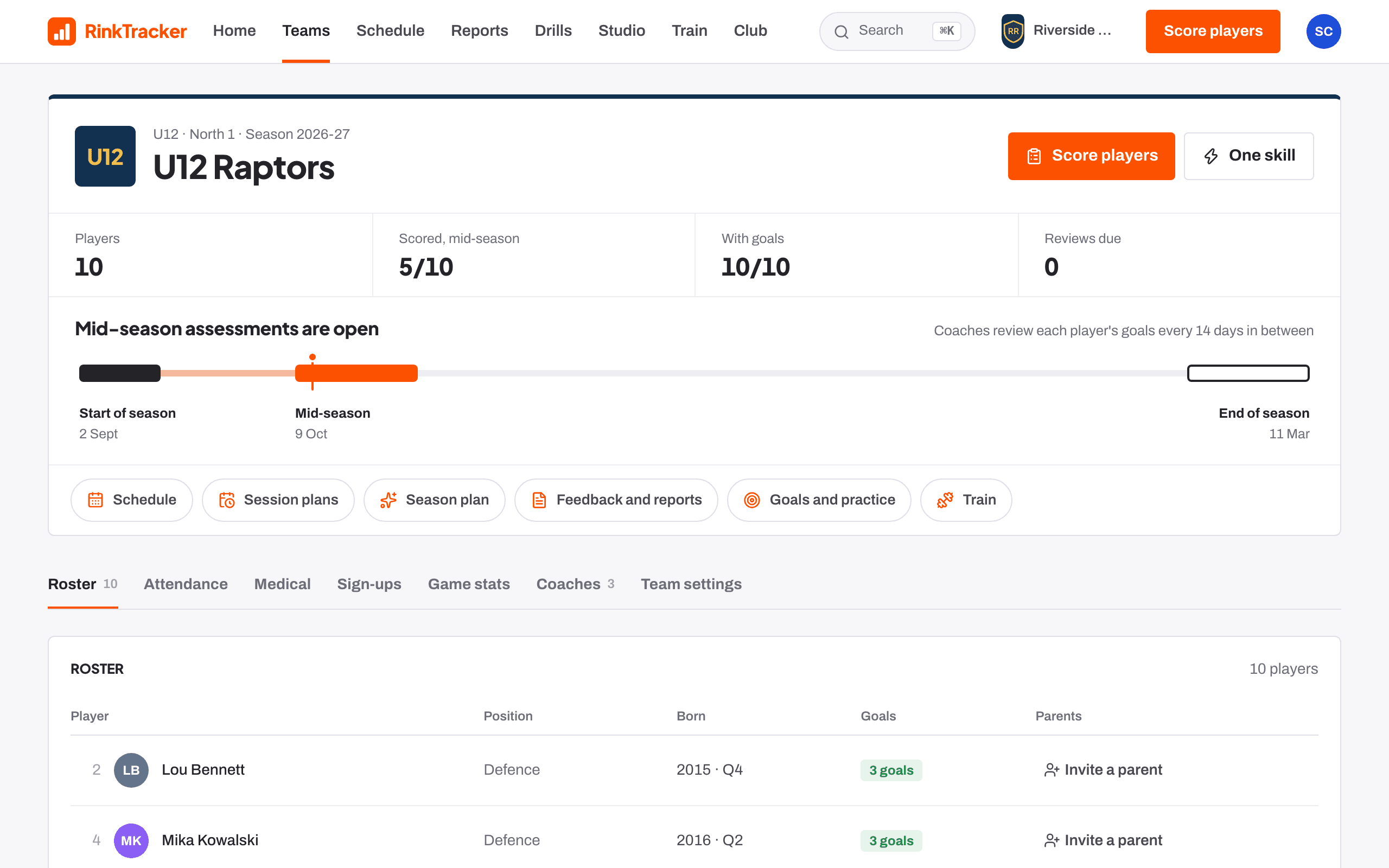Screen dimensions: 1389x868
Task: Click the Start of season timeline segment
Action: tap(120, 373)
